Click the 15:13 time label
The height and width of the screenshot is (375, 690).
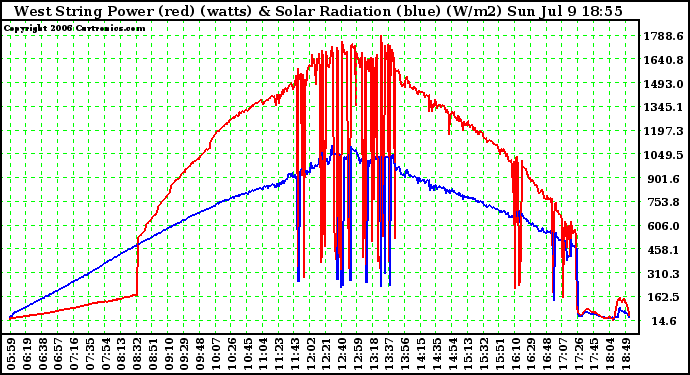[x=468, y=354]
